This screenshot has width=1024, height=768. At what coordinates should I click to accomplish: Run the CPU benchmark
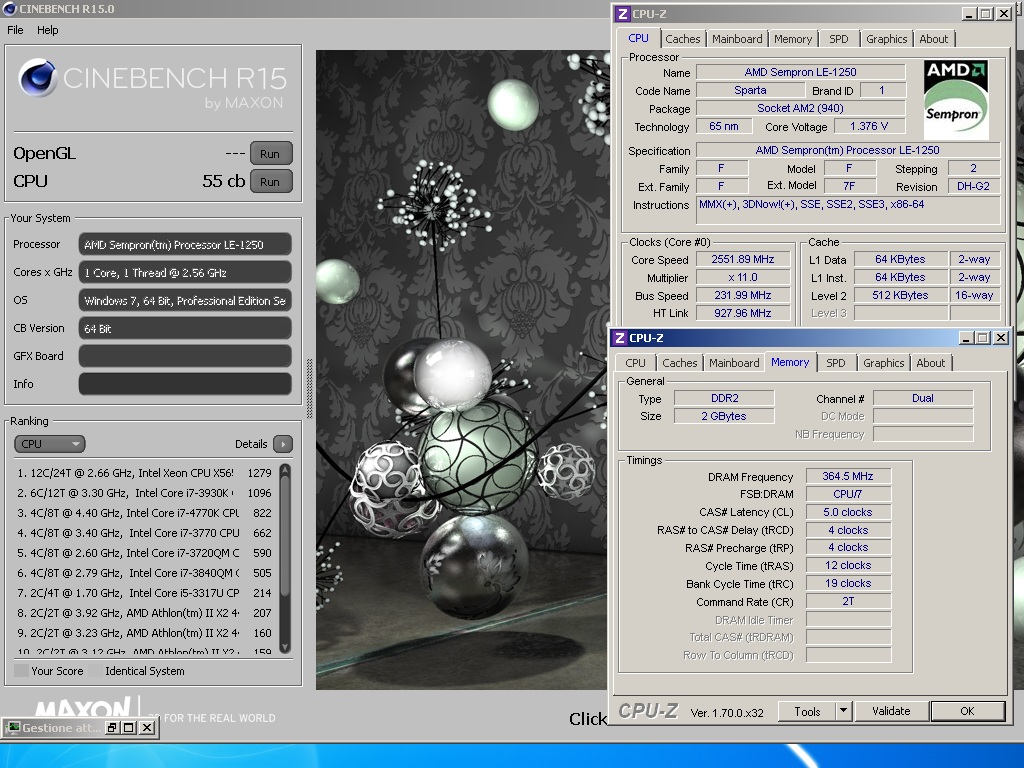[270, 182]
